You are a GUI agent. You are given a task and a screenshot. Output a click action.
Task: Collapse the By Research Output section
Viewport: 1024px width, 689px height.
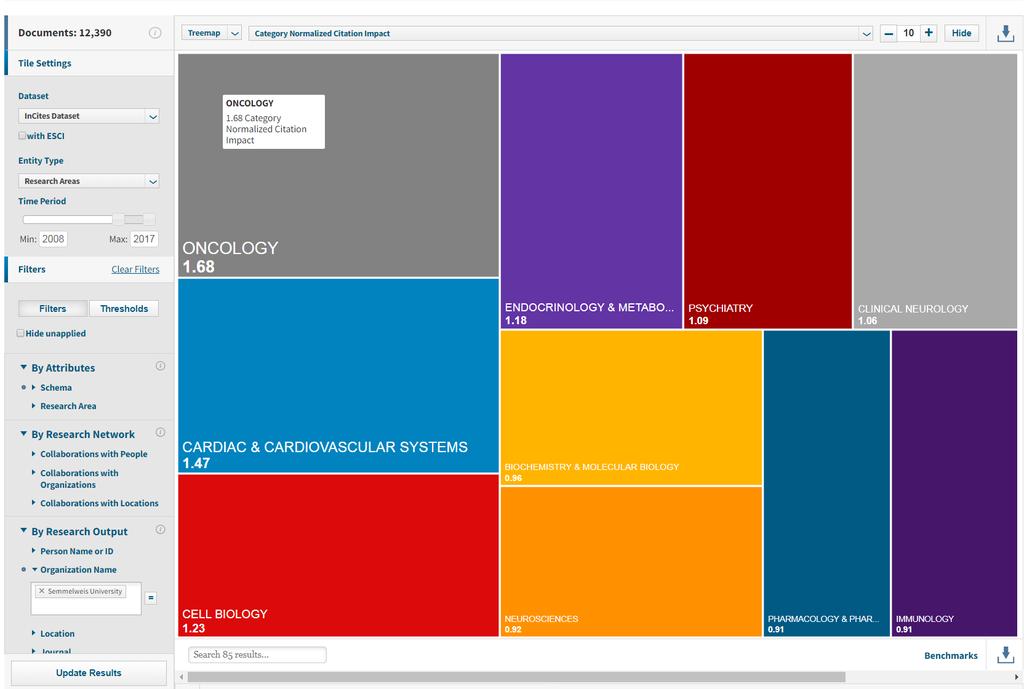(x=24, y=531)
